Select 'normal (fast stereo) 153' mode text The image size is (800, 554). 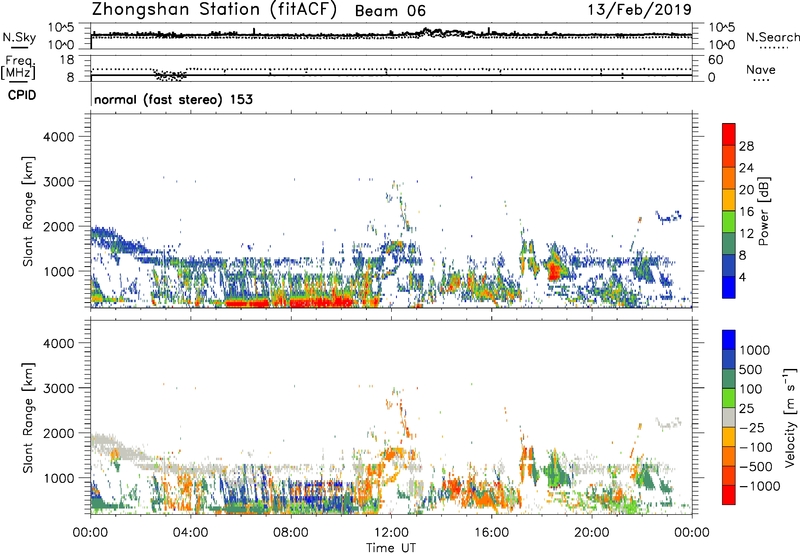pyautogui.click(x=173, y=99)
